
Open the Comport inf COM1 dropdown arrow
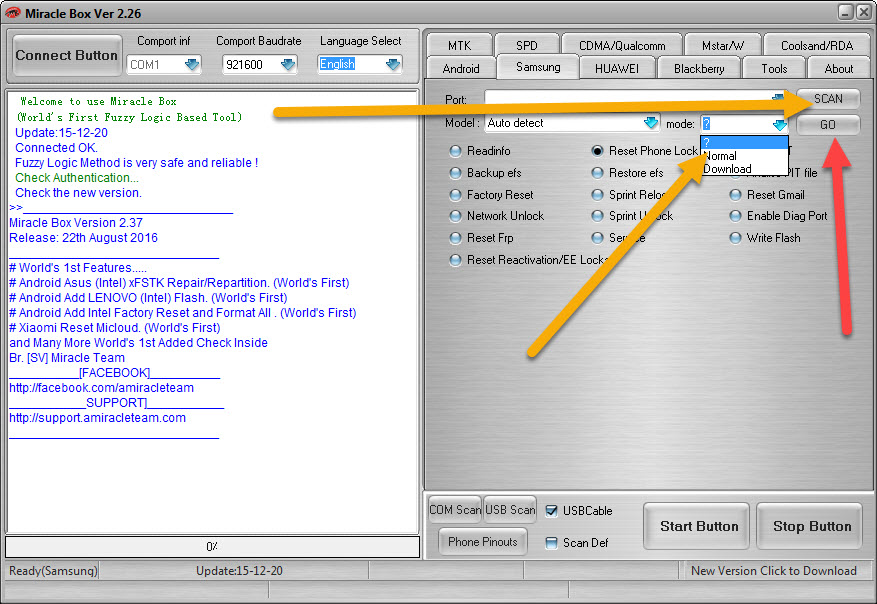coord(192,64)
